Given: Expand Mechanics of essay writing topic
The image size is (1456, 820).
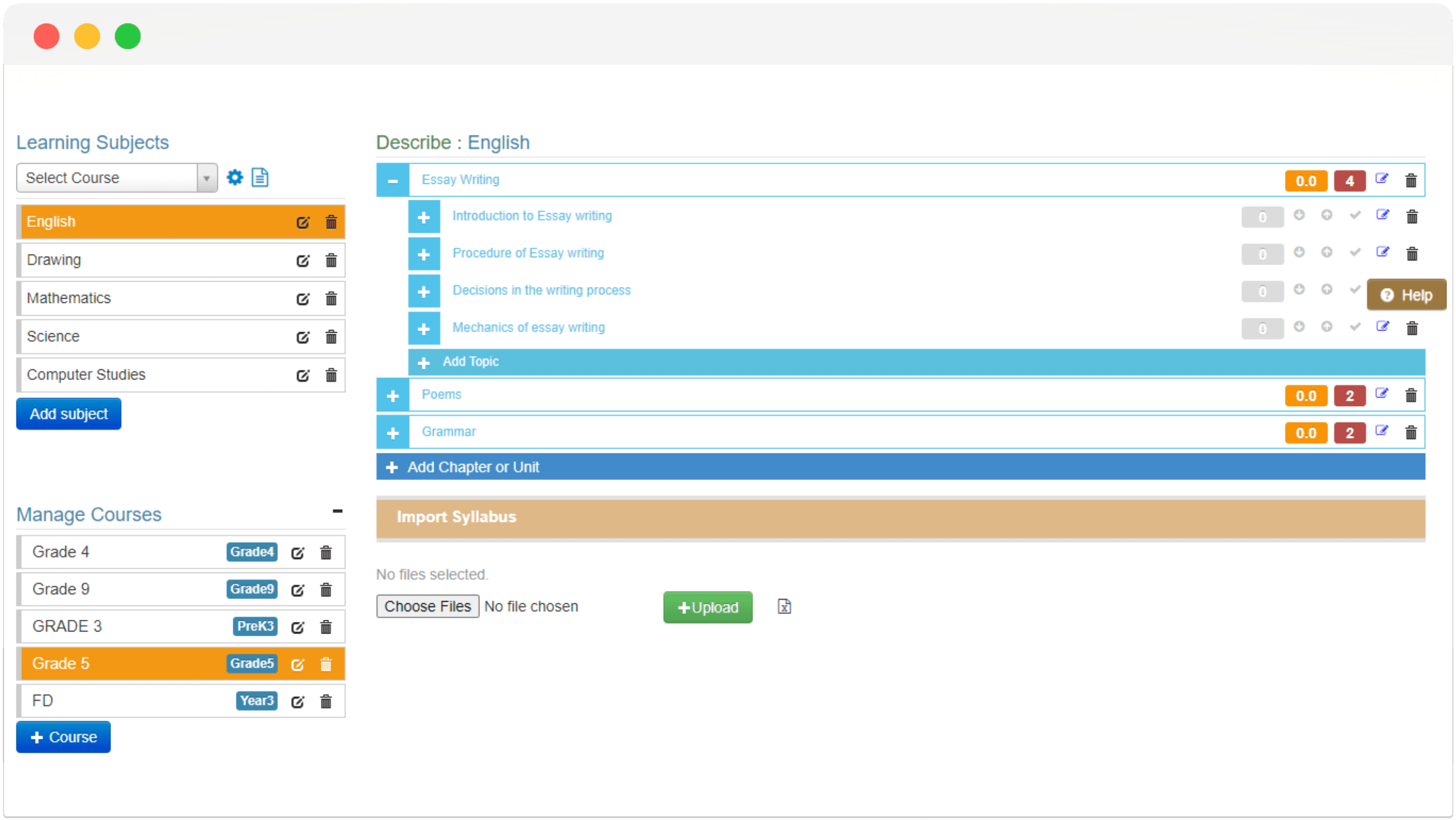Looking at the screenshot, I should (424, 329).
